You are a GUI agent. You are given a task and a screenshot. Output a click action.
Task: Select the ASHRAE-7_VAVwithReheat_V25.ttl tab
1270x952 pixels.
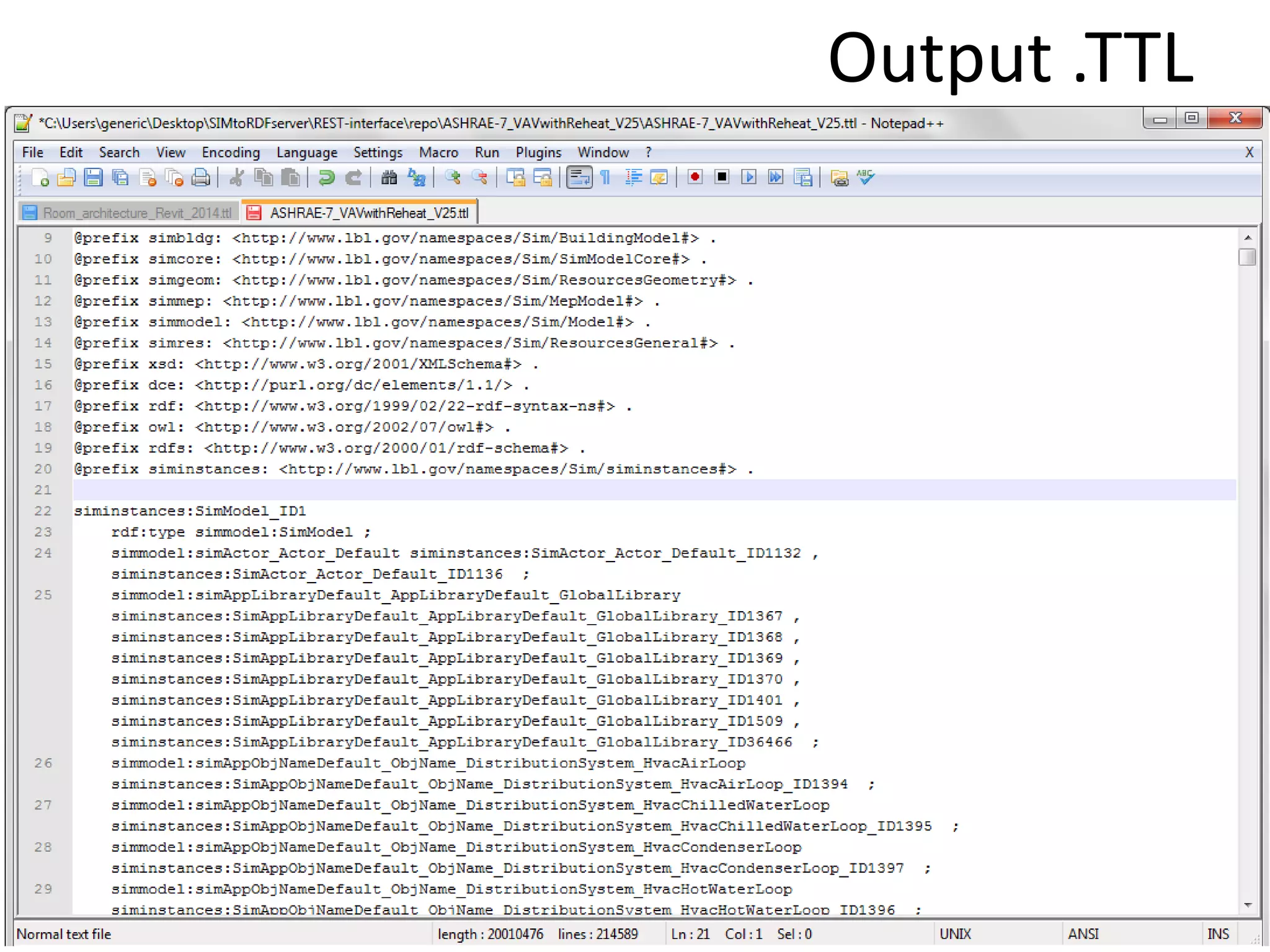click(360, 213)
